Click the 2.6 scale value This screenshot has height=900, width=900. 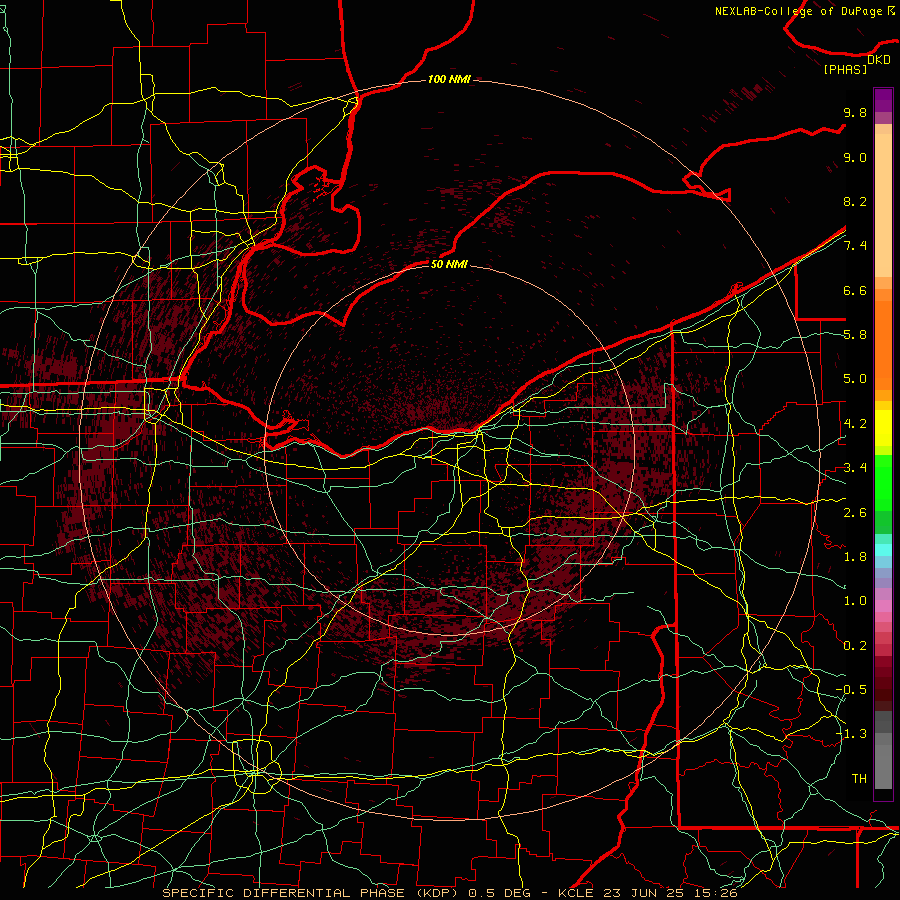[855, 513]
